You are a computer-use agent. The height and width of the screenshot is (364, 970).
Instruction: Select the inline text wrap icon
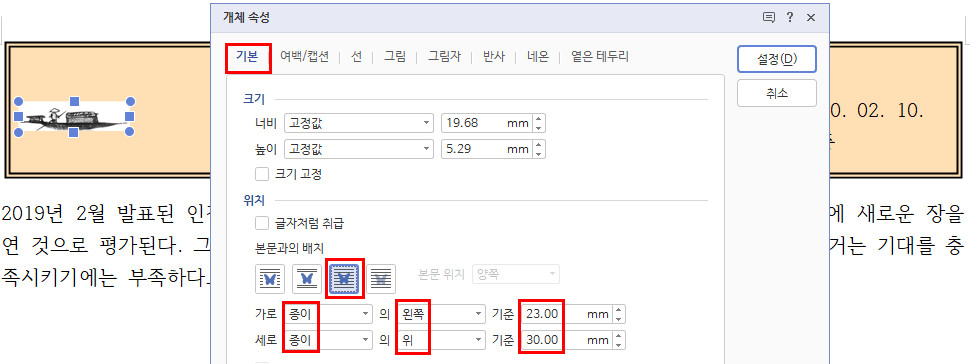click(270, 279)
